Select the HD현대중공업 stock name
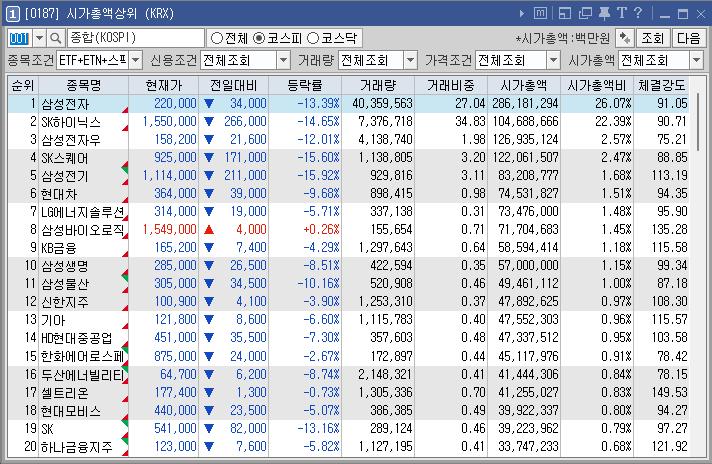712x464 pixels. tap(76, 338)
